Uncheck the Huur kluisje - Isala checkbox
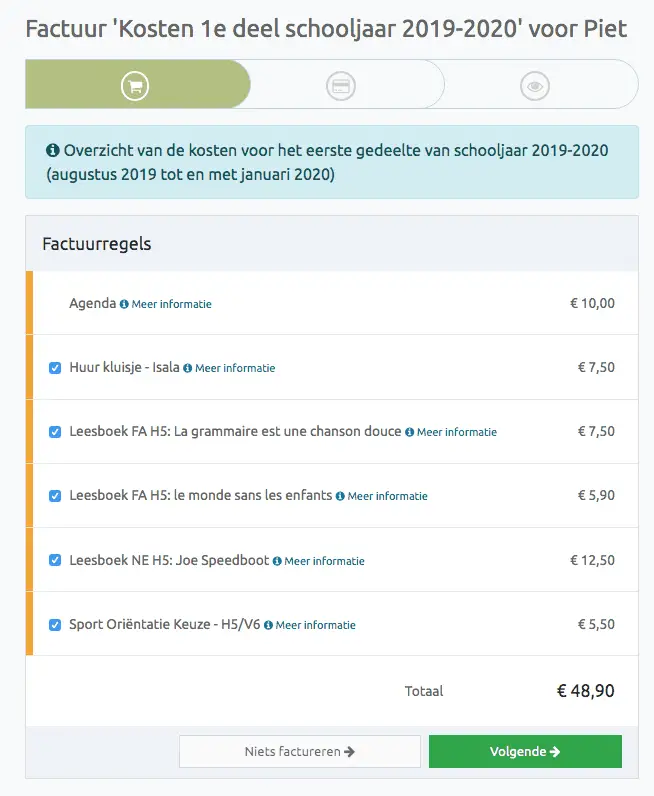Viewport: 654px width, 796px height. 55,368
